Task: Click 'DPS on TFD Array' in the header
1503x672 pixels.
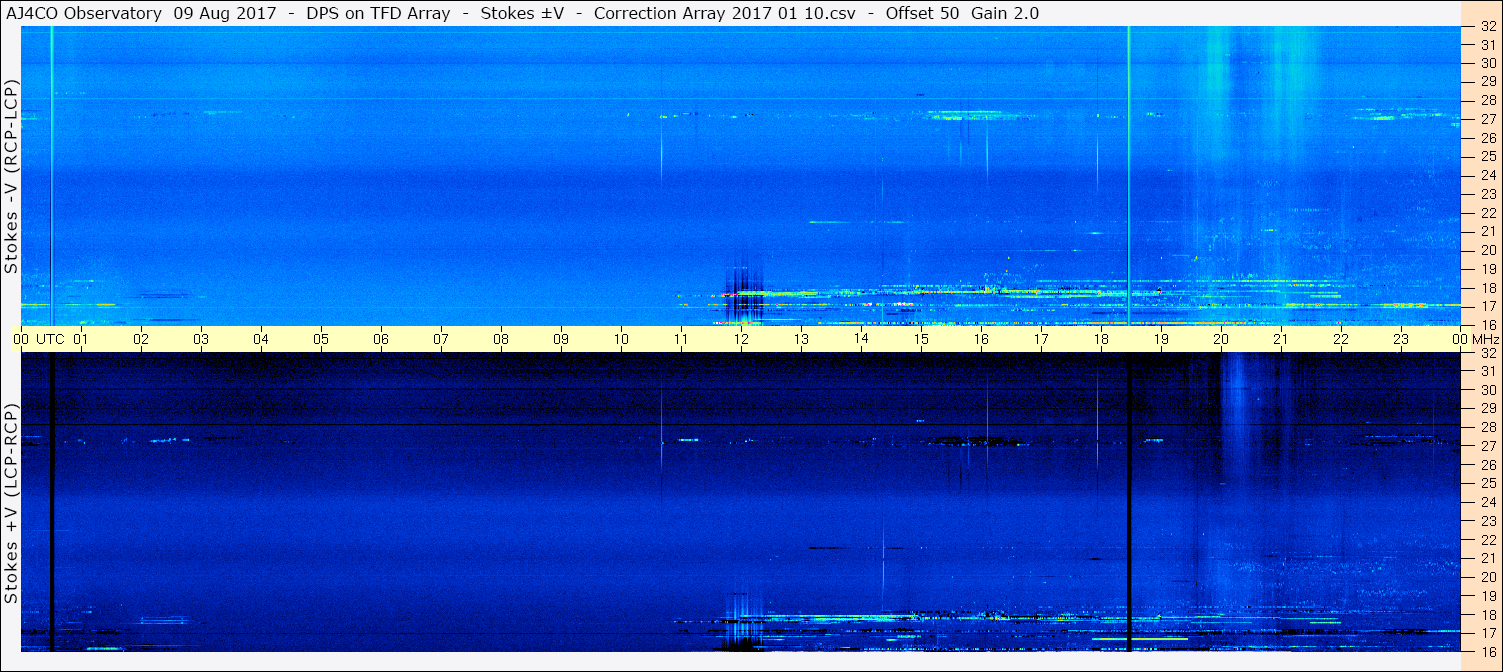Action: click(376, 13)
